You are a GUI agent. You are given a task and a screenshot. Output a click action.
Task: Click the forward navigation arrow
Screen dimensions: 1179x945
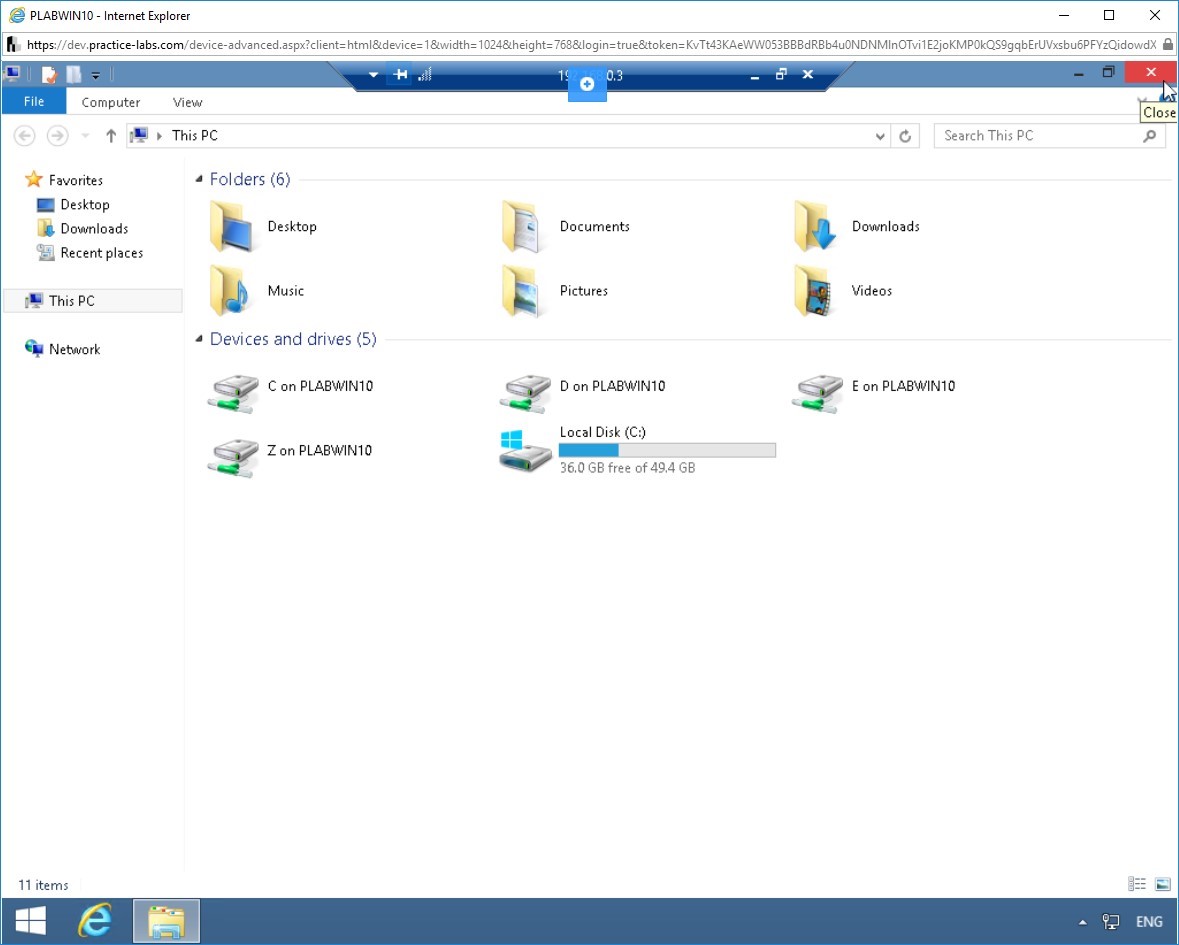click(57, 135)
